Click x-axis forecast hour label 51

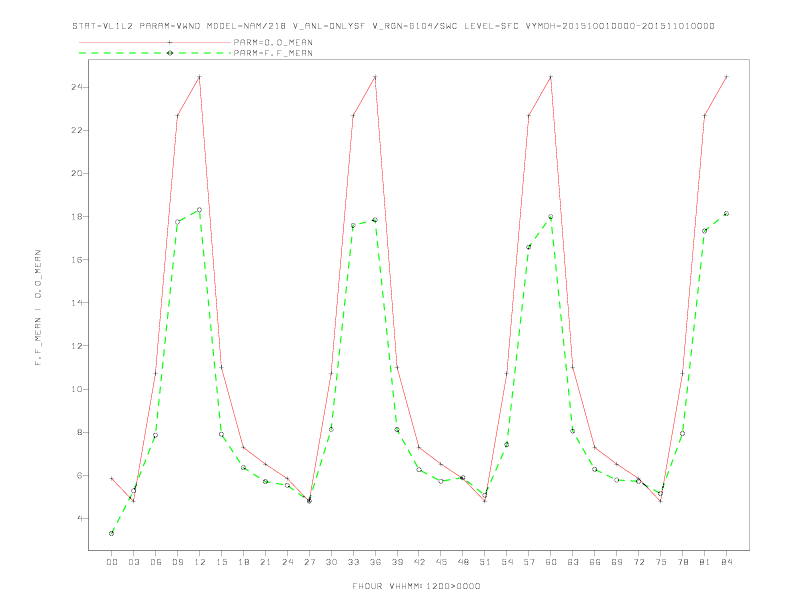pyautogui.click(x=485, y=562)
